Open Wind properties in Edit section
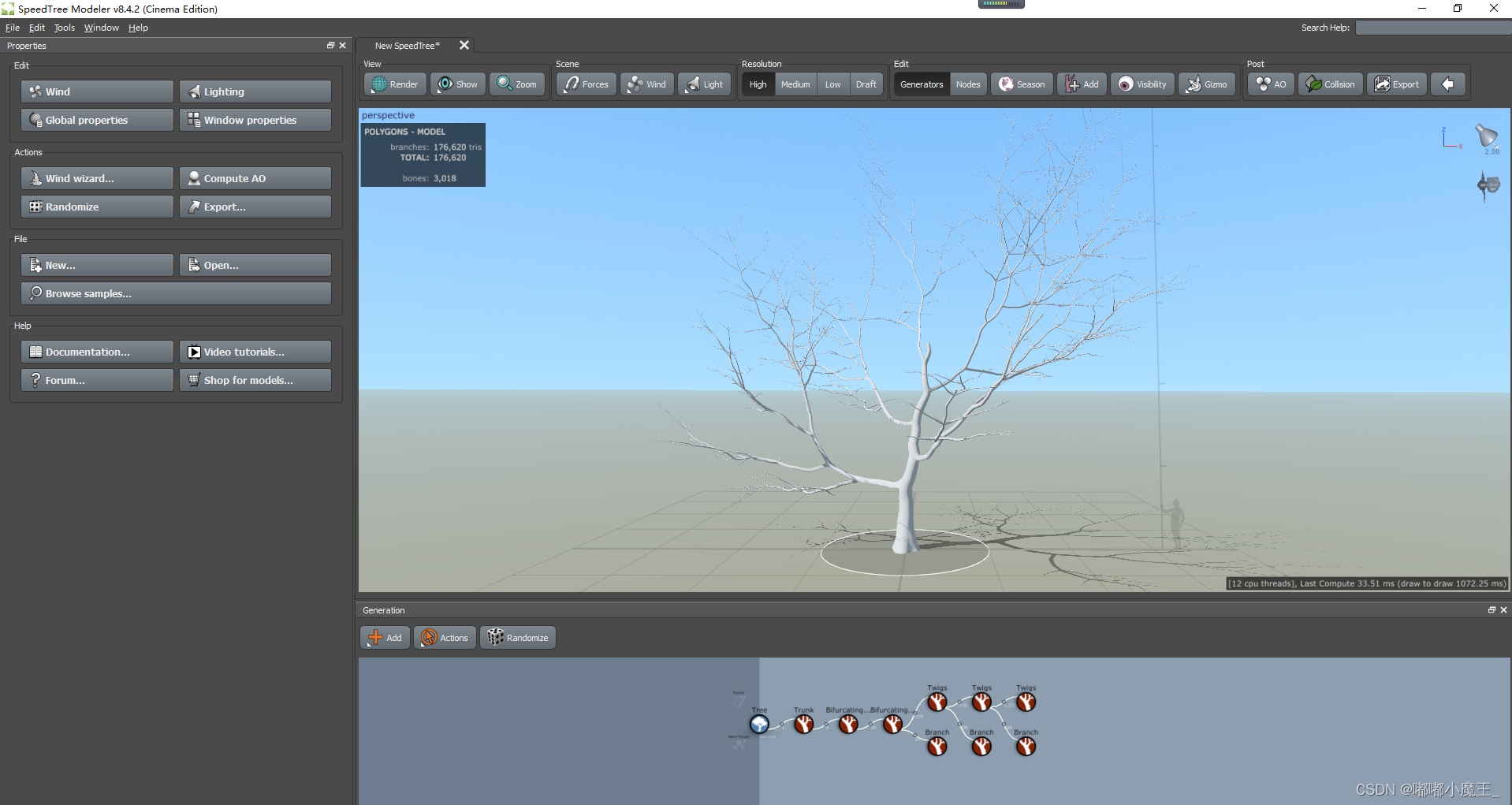 (x=97, y=91)
